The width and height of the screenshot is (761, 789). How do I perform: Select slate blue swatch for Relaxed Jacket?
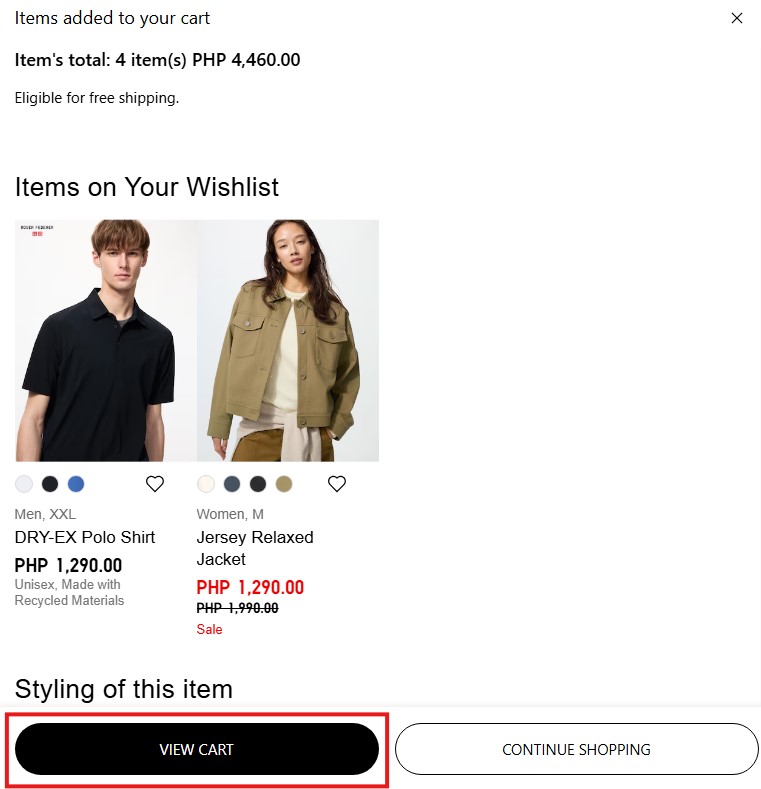click(232, 484)
